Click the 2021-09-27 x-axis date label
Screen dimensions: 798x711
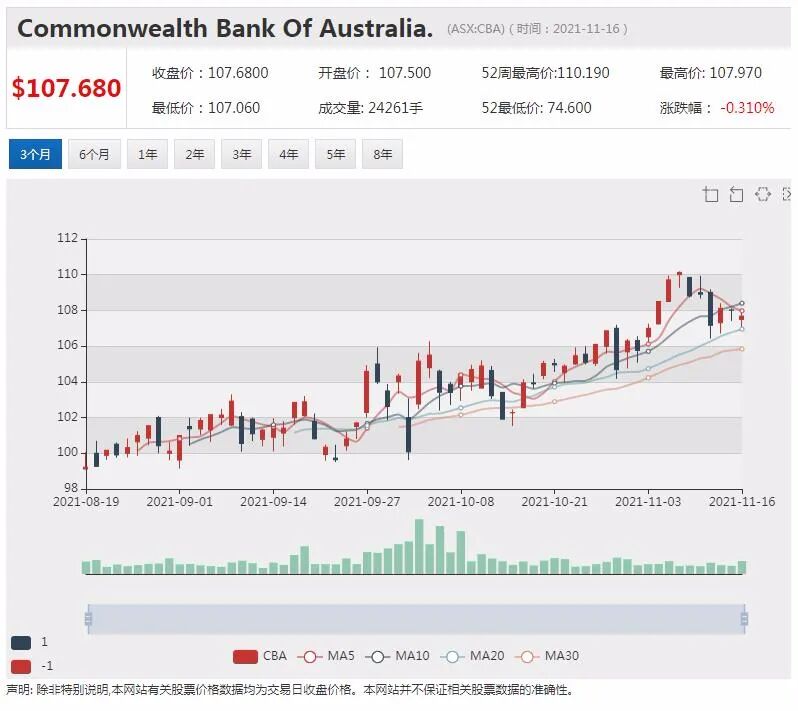coord(367,502)
